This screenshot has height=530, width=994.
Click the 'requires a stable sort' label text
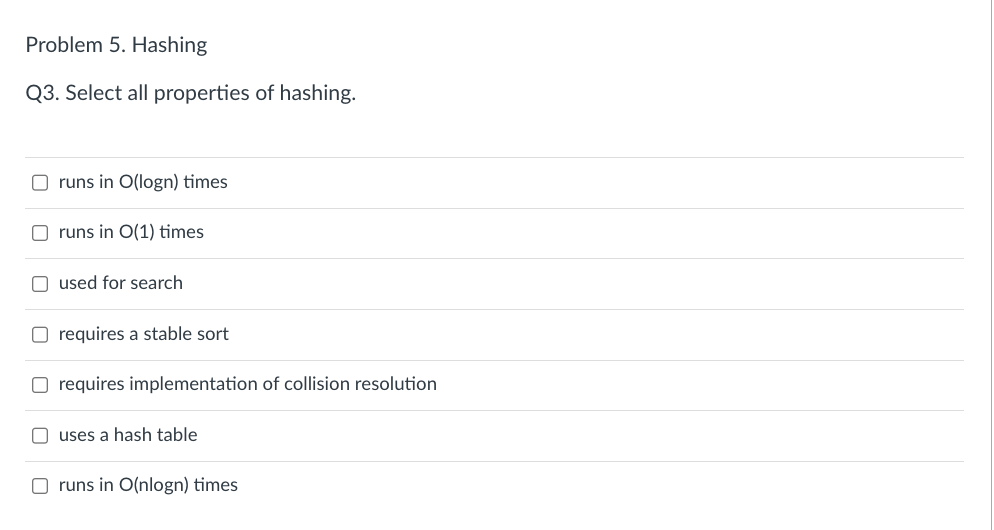143,333
